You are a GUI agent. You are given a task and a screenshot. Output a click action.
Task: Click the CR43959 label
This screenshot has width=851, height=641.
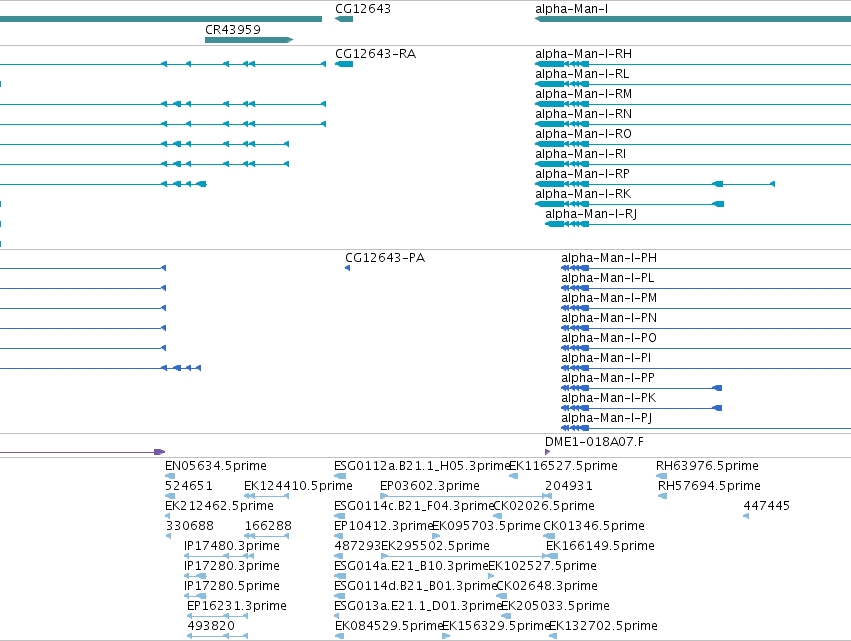pos(233,29)
